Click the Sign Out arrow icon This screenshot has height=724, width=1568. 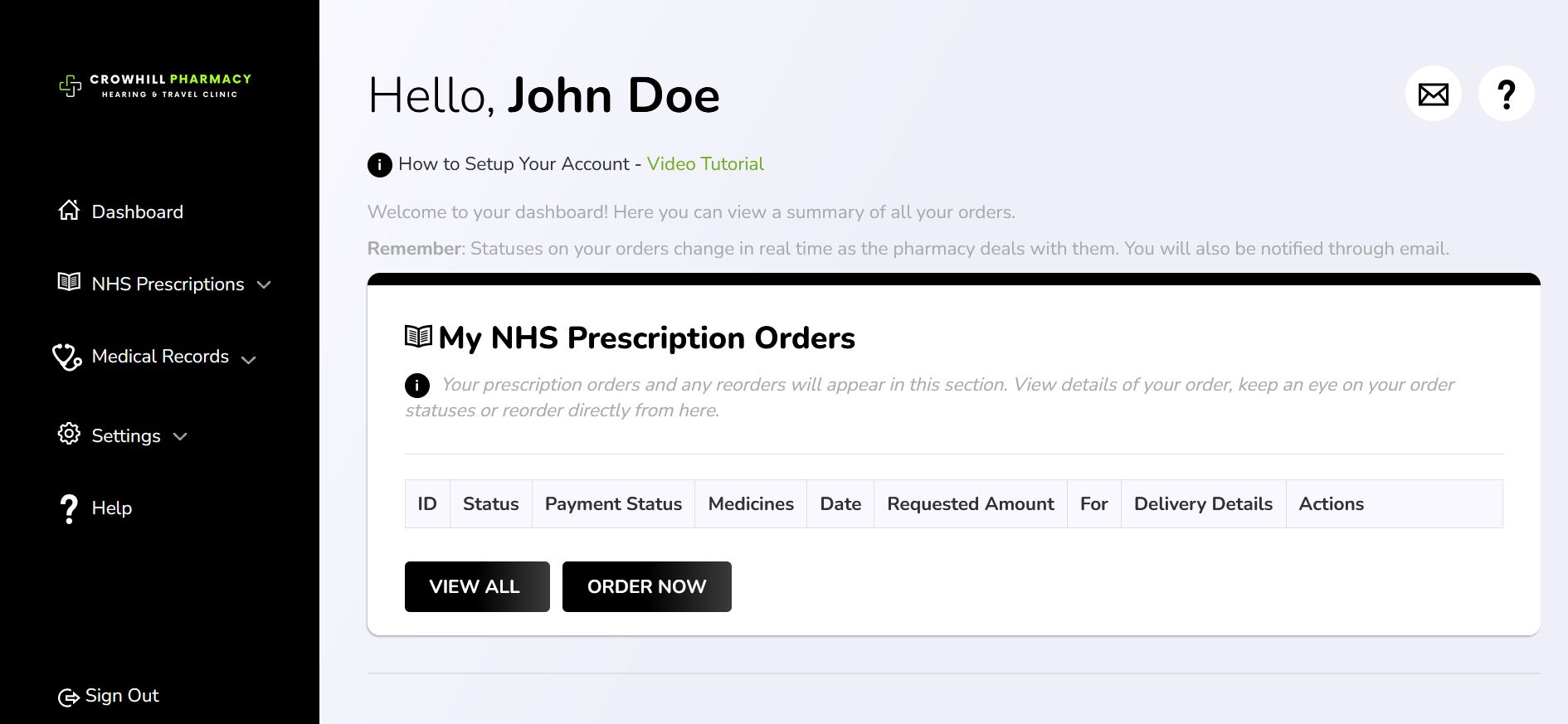pos(67,697)
